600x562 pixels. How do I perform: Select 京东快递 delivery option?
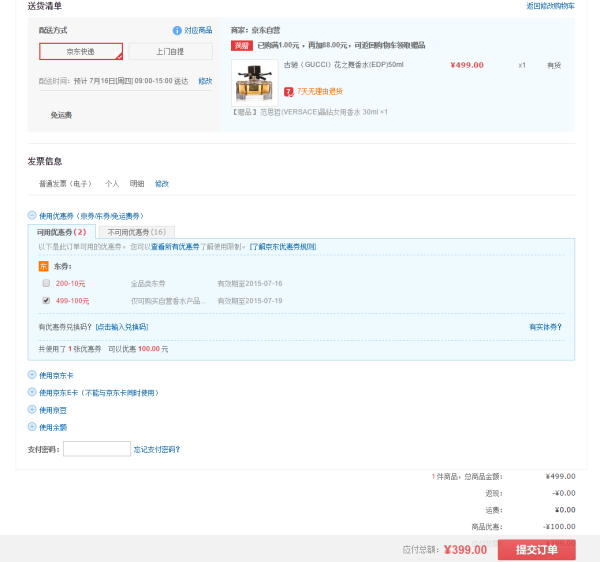81,51
